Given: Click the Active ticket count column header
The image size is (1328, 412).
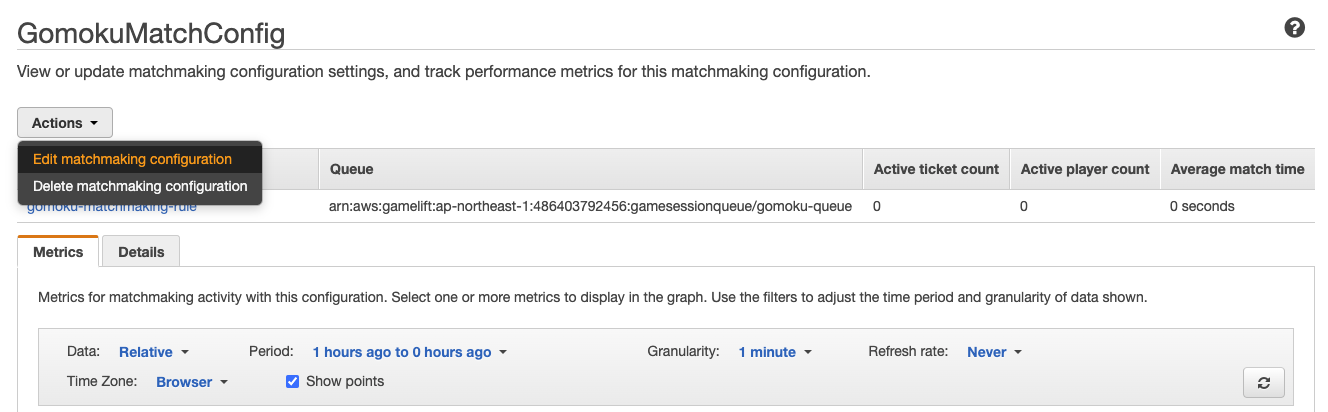Looking at the screenshot, I should click(936, 169).
